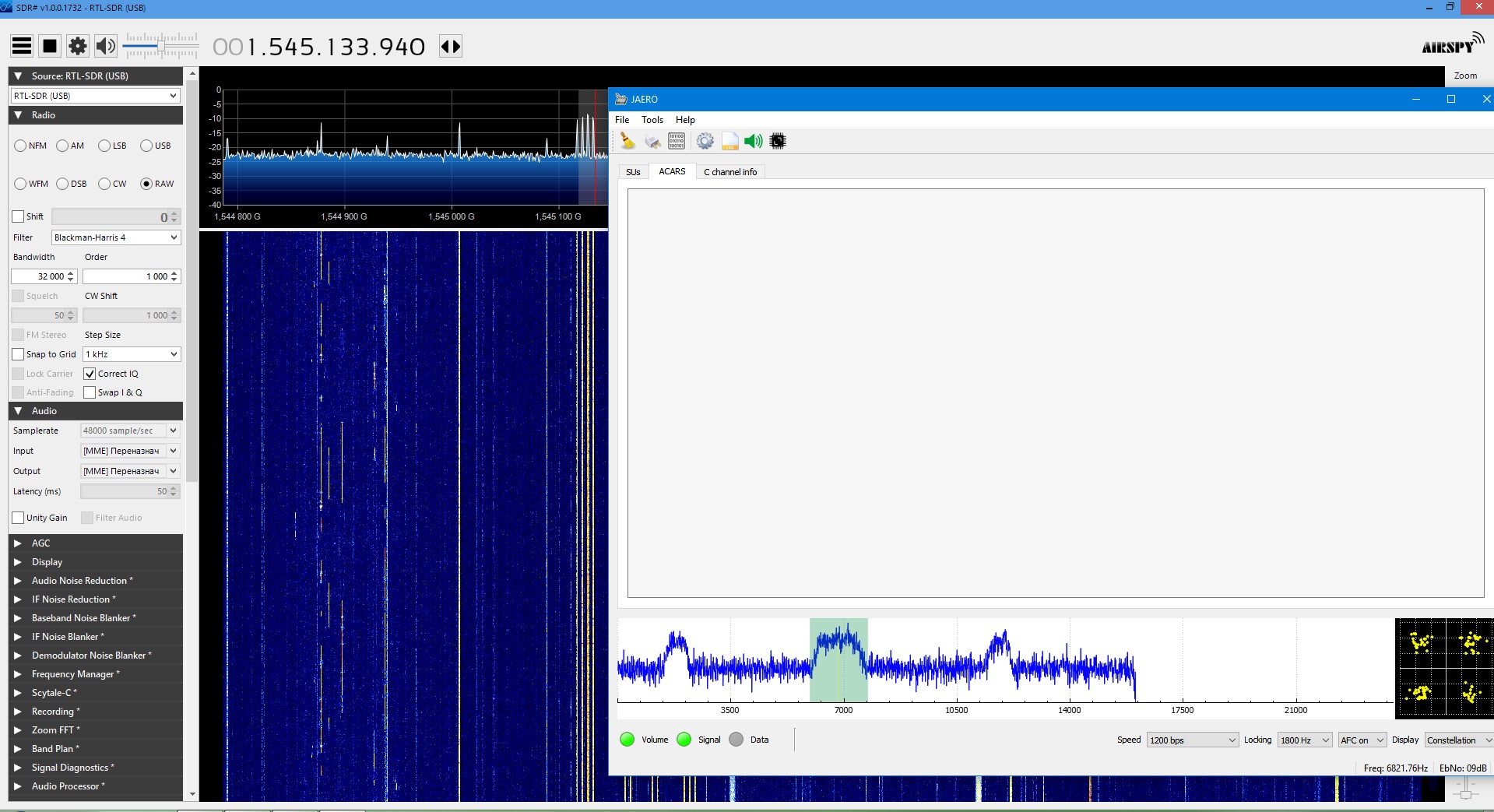The height and width of the screenshot is (812, 1494).
Task: Click the highlighted signal in JAERO spectrum
Action: (x=838, y=660)
